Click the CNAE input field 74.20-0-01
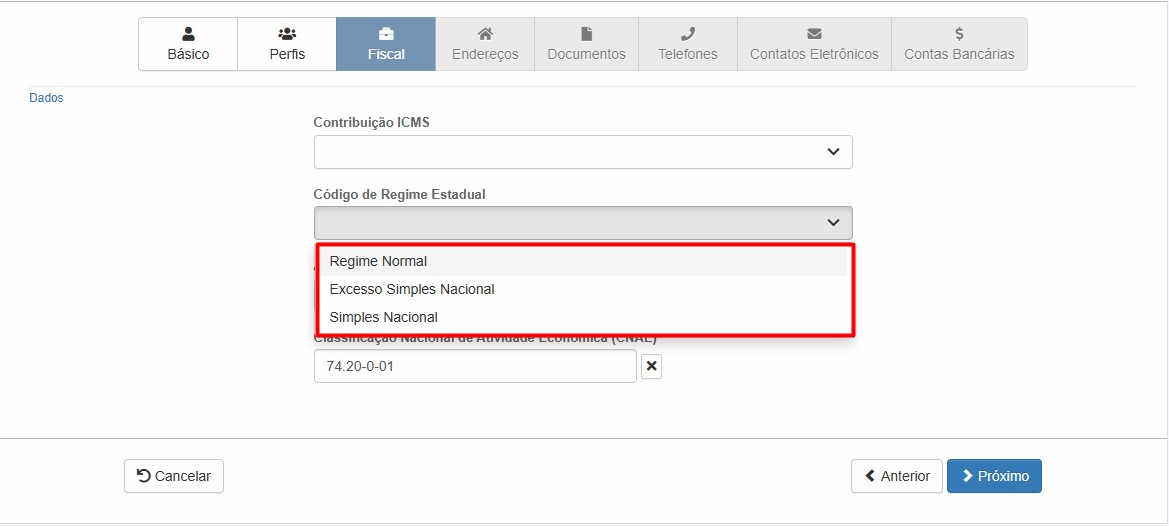 pos(474,366)
